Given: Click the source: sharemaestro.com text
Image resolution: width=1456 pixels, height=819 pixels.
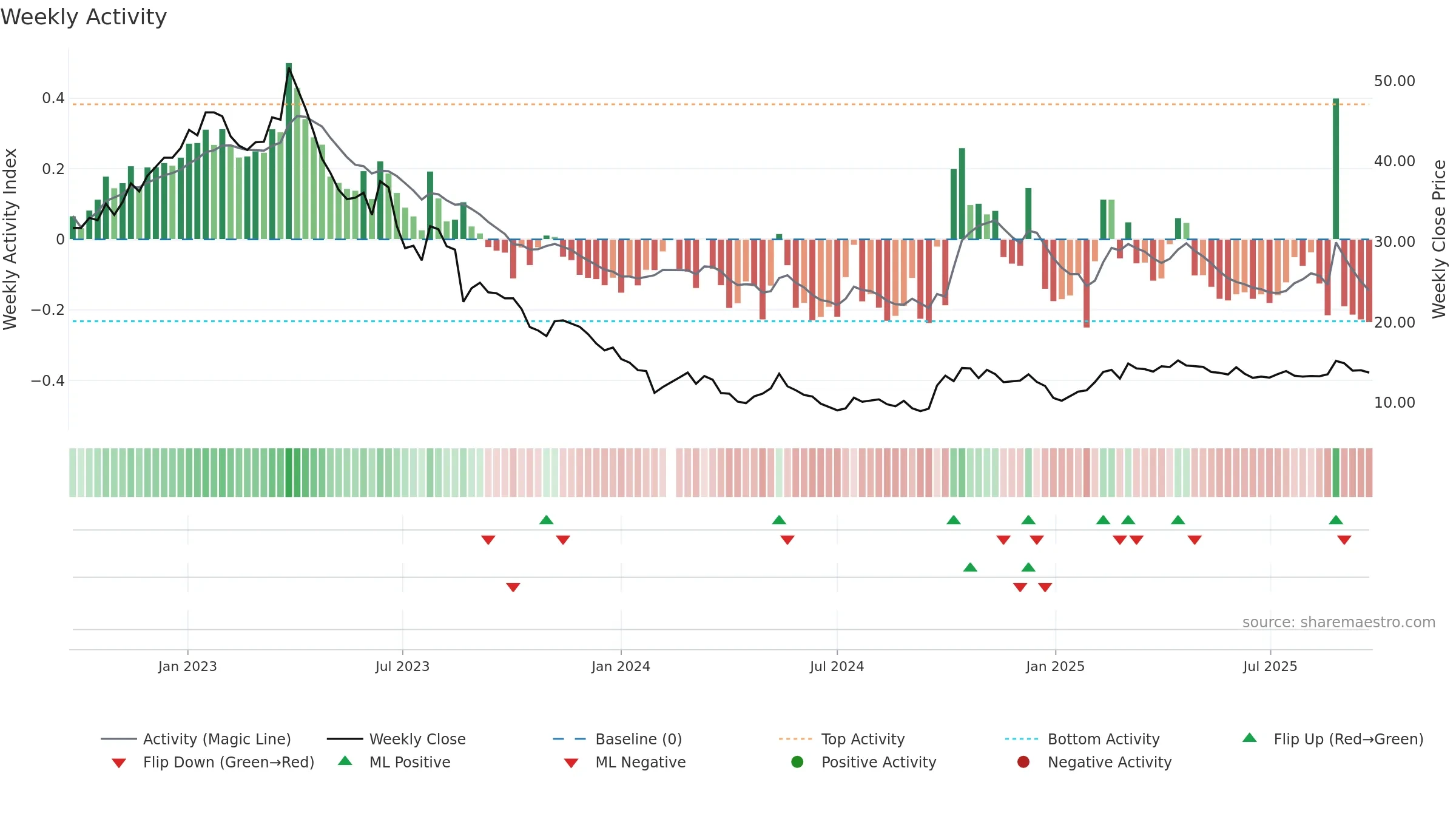Looking at the screenshot, I should pos(1339,622).
